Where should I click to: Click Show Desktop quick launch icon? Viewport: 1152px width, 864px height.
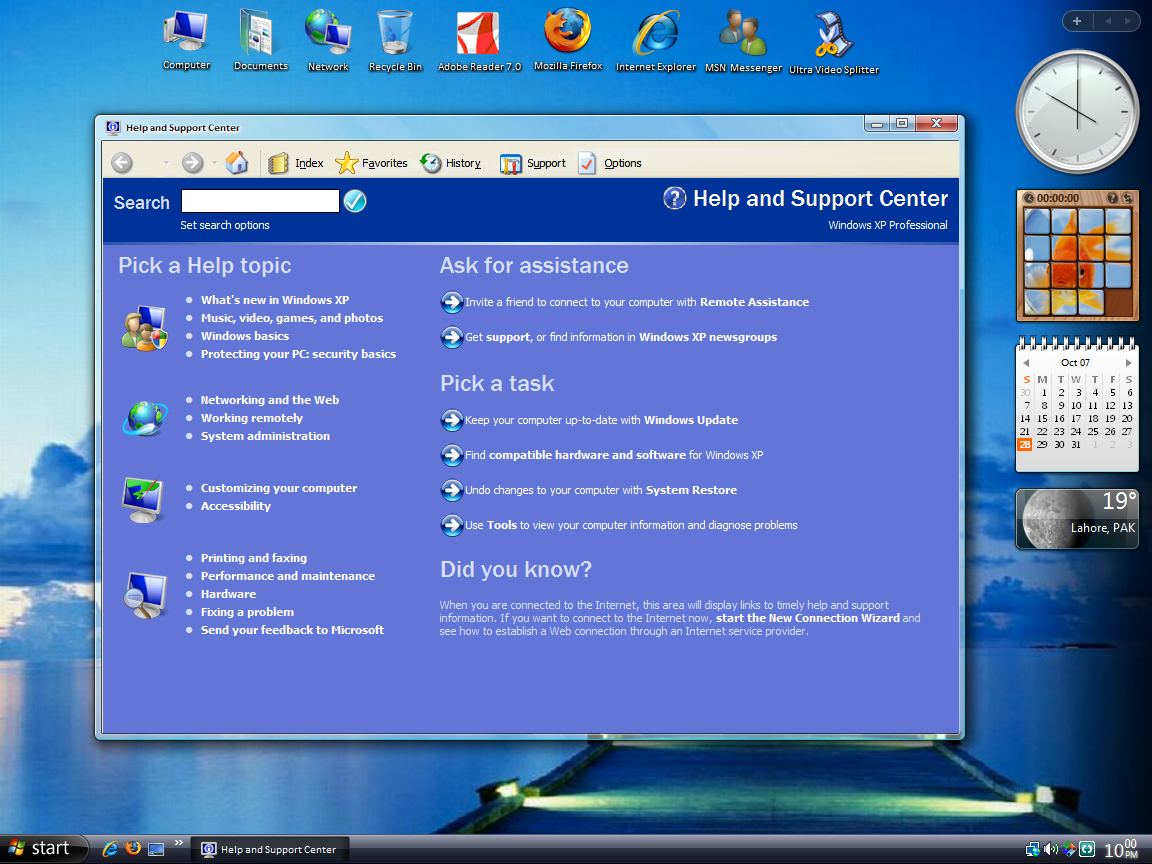(156, 849)
